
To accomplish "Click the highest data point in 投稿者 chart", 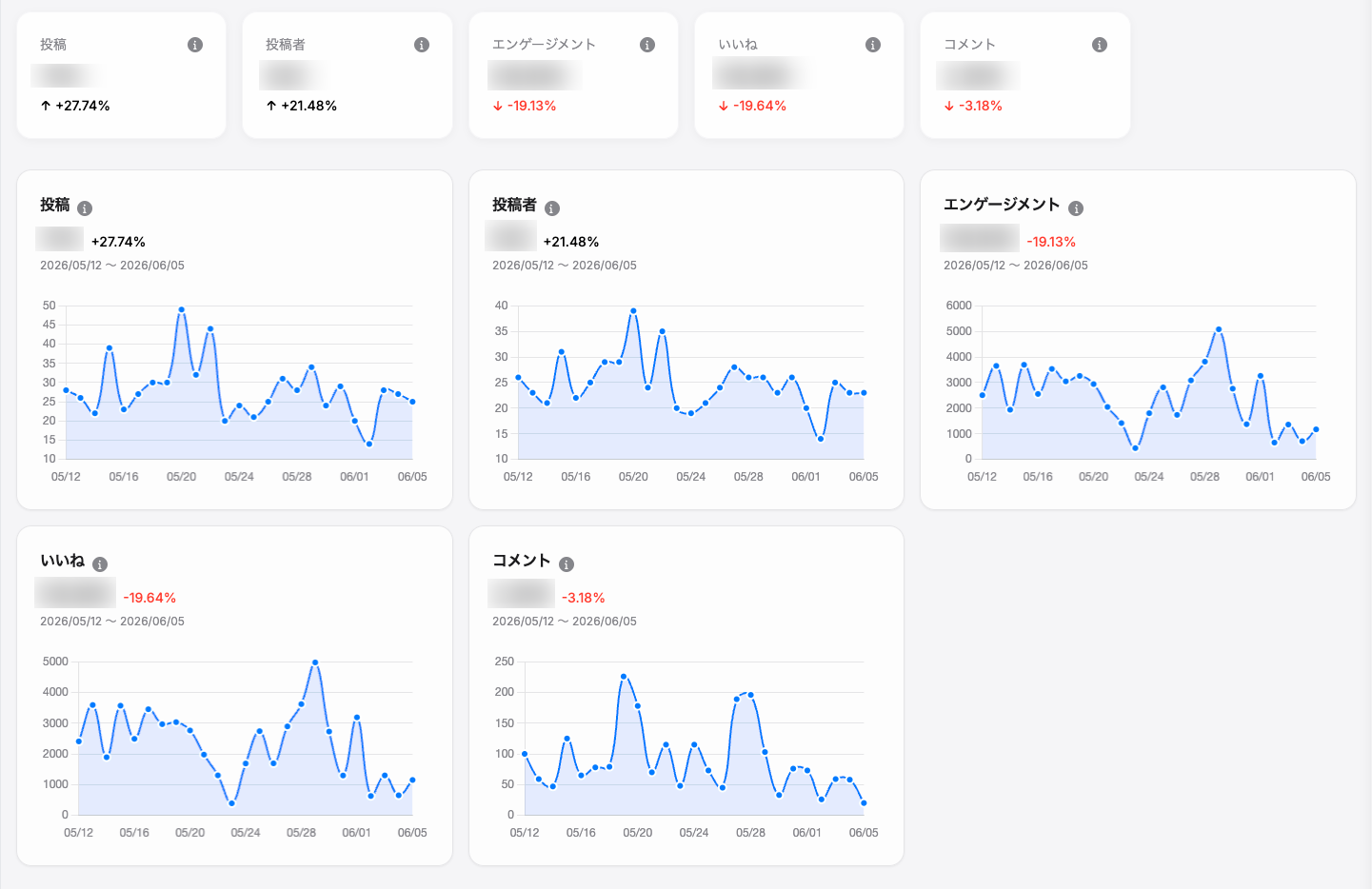I will 633,310.
